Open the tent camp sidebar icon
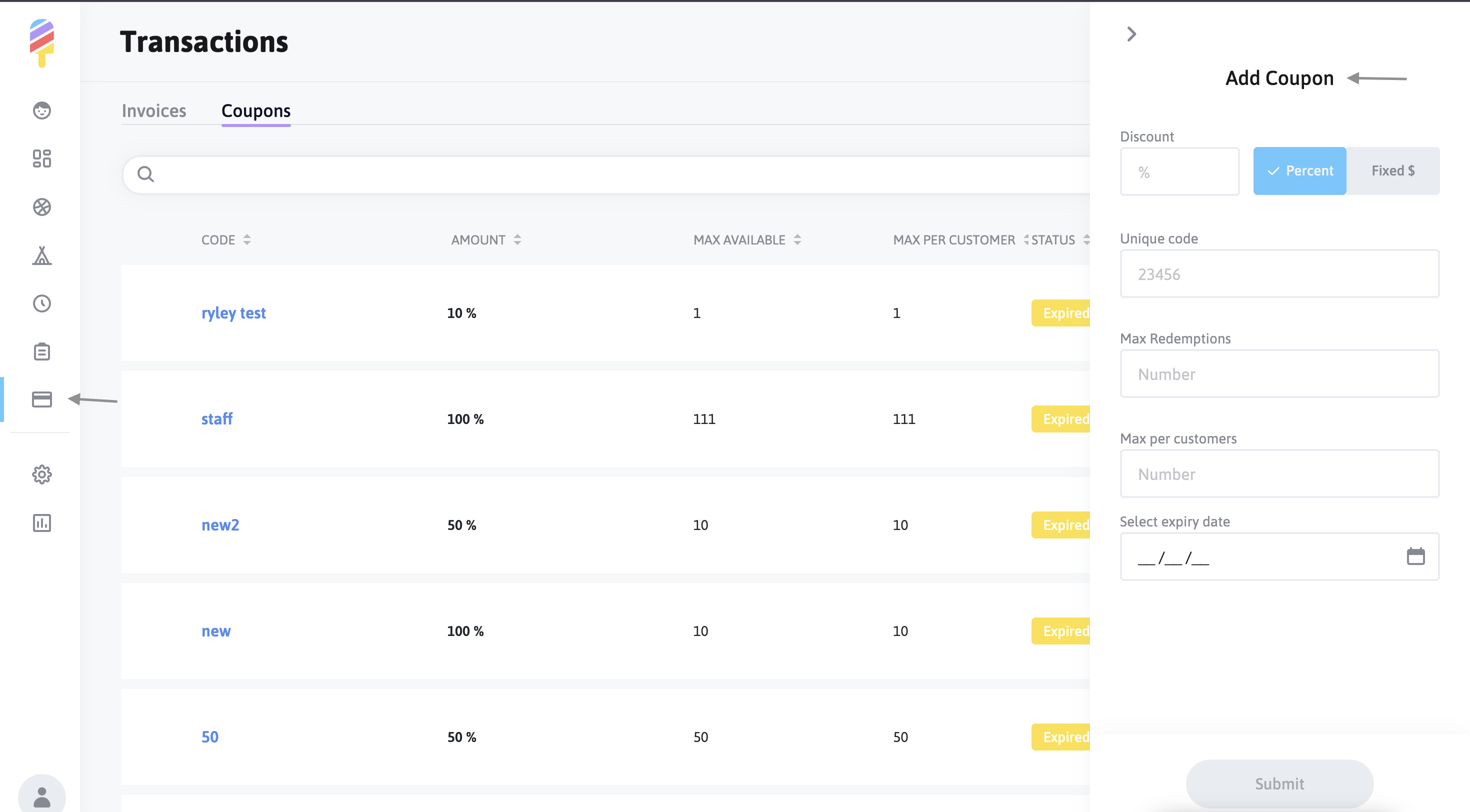 click(41, 255)
